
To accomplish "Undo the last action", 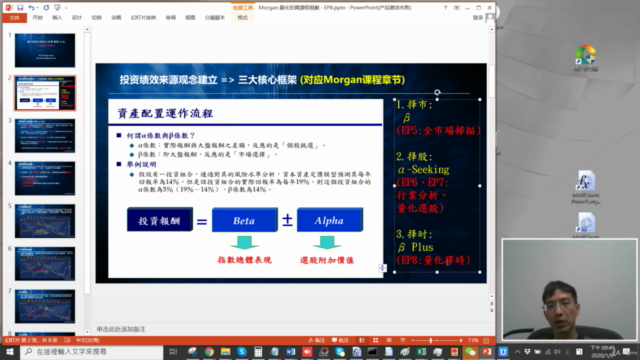I will point(31,7).
